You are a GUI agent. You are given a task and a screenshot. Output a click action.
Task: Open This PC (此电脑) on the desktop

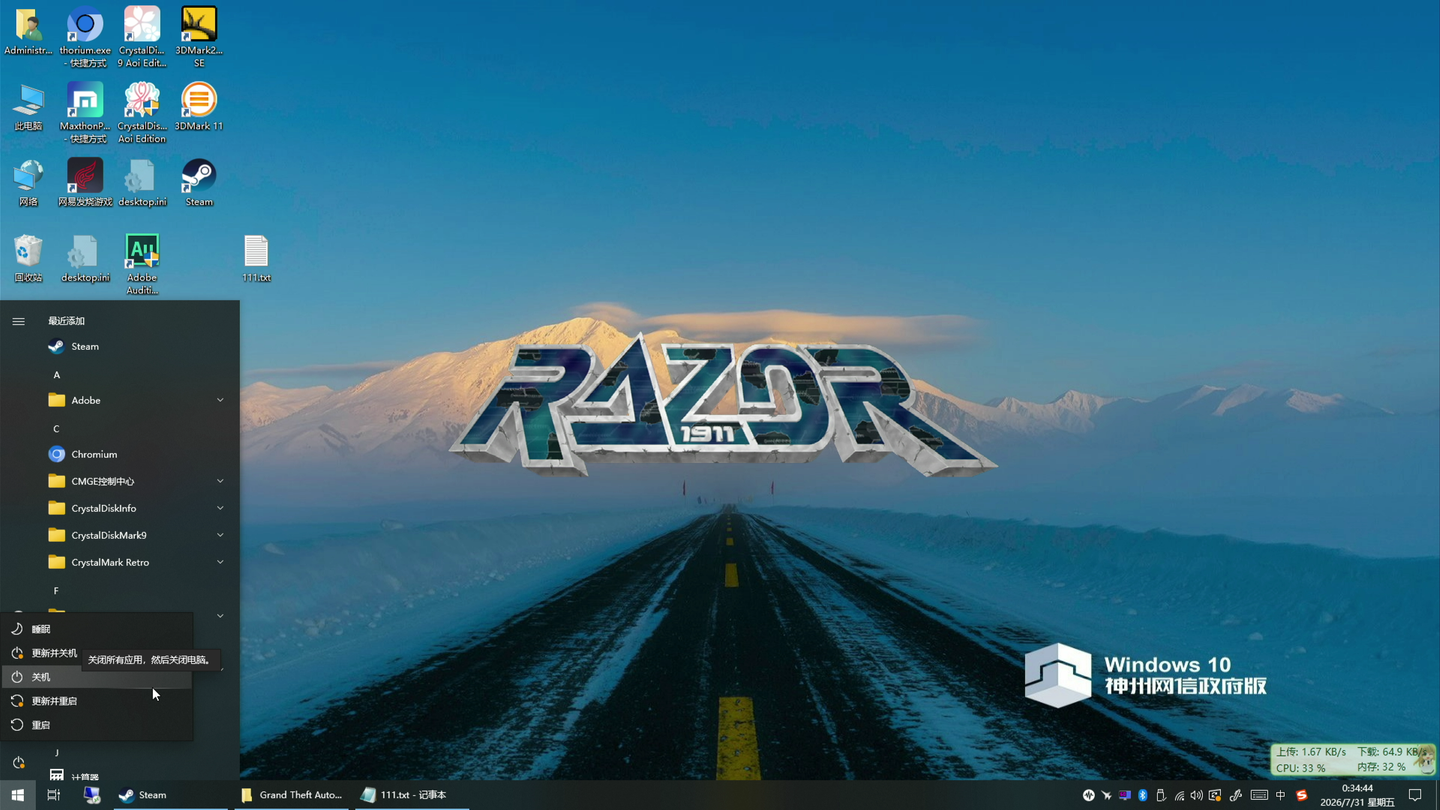coord(28,108)
